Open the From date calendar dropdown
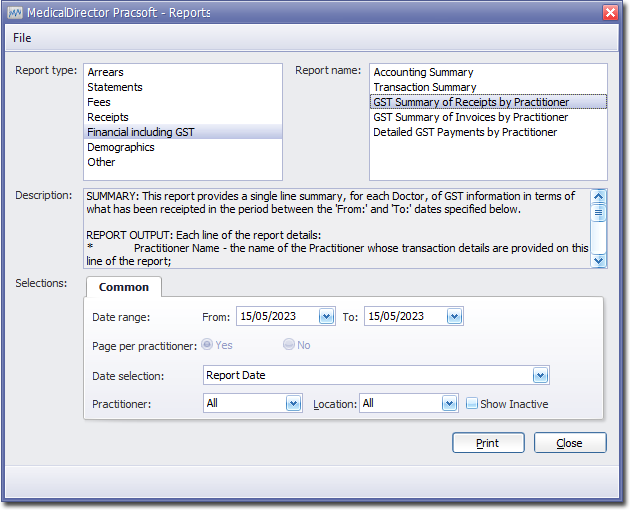The width and height of the screenshot is (631, 511). tap(326, 316)
